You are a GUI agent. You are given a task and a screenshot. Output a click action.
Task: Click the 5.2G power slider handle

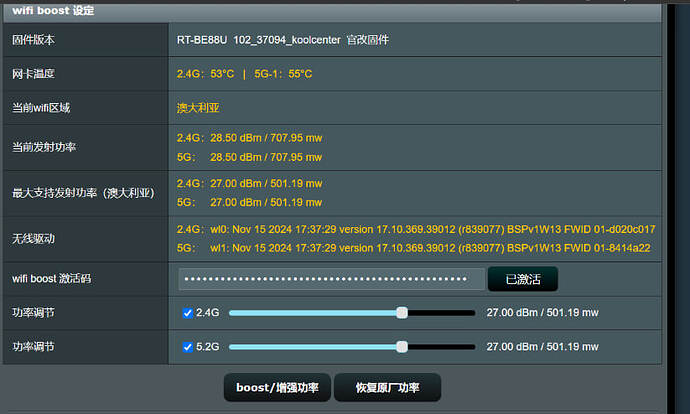click(402, 347)
